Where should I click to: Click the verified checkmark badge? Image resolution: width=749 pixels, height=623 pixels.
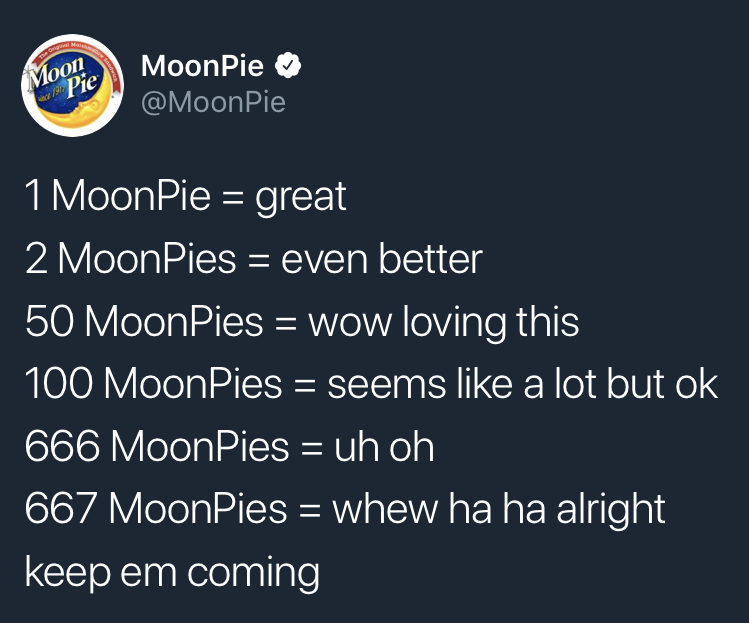(288, 67)
